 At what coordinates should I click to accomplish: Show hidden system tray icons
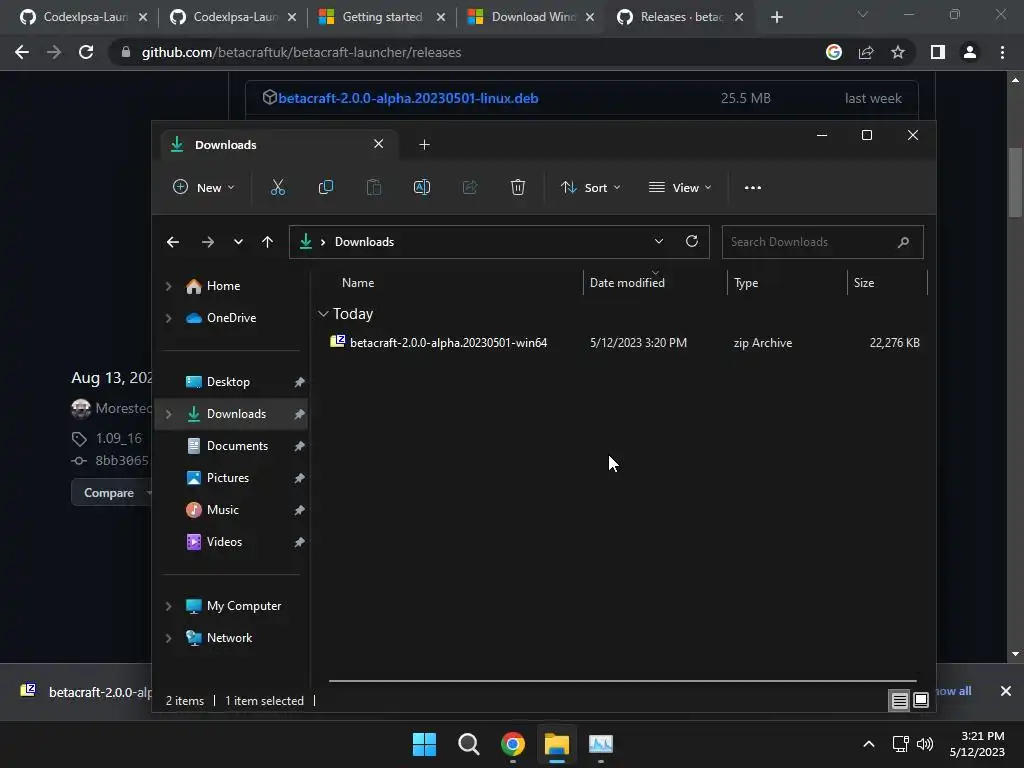click(869, 744)
